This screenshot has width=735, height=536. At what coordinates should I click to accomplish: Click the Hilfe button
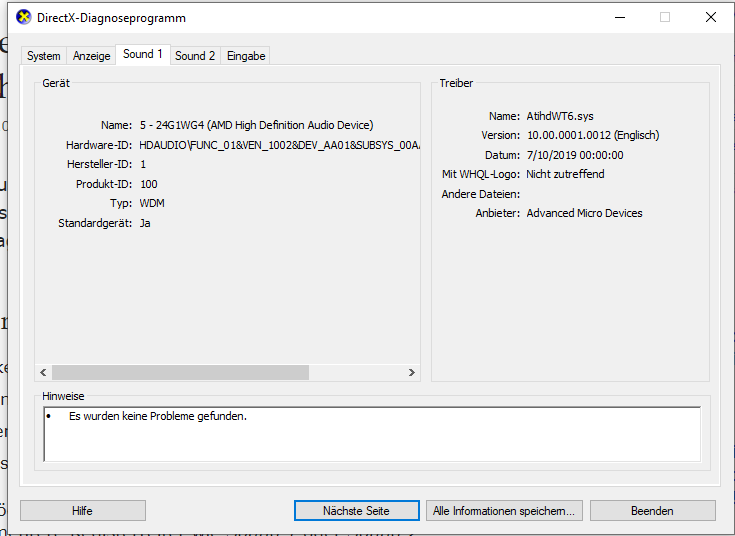click(x=82, y=511)
